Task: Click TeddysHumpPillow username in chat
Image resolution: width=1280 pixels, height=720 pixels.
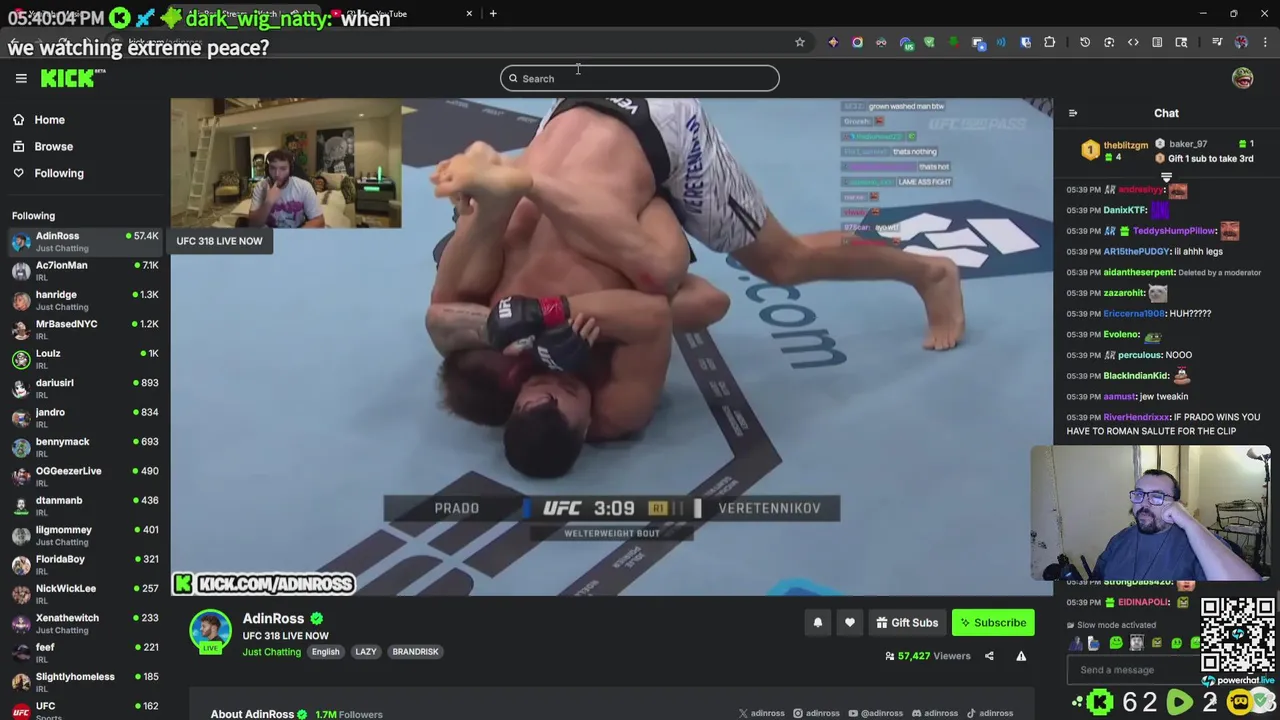Action: pos(1174,231)
